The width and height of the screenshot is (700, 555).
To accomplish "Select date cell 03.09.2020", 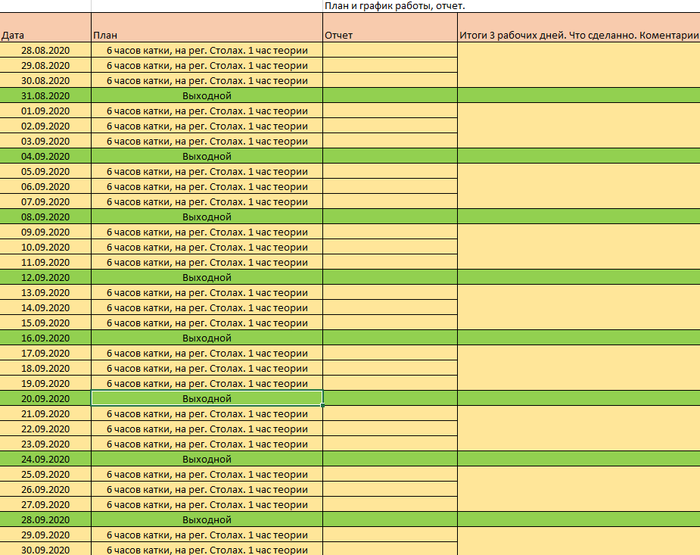I will tap(46, 142).
